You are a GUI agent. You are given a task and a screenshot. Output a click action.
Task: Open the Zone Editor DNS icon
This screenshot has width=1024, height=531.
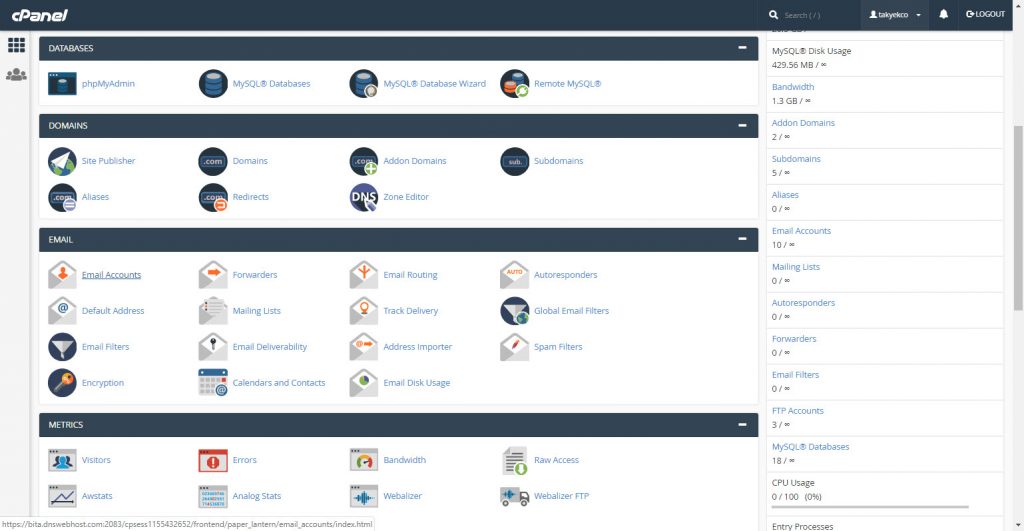364,197
